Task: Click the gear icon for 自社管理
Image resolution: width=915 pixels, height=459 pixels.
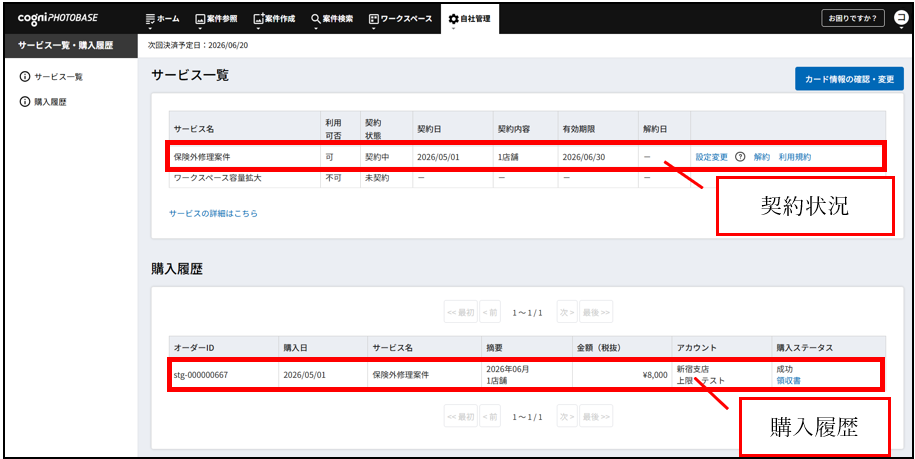Action: 453,19
